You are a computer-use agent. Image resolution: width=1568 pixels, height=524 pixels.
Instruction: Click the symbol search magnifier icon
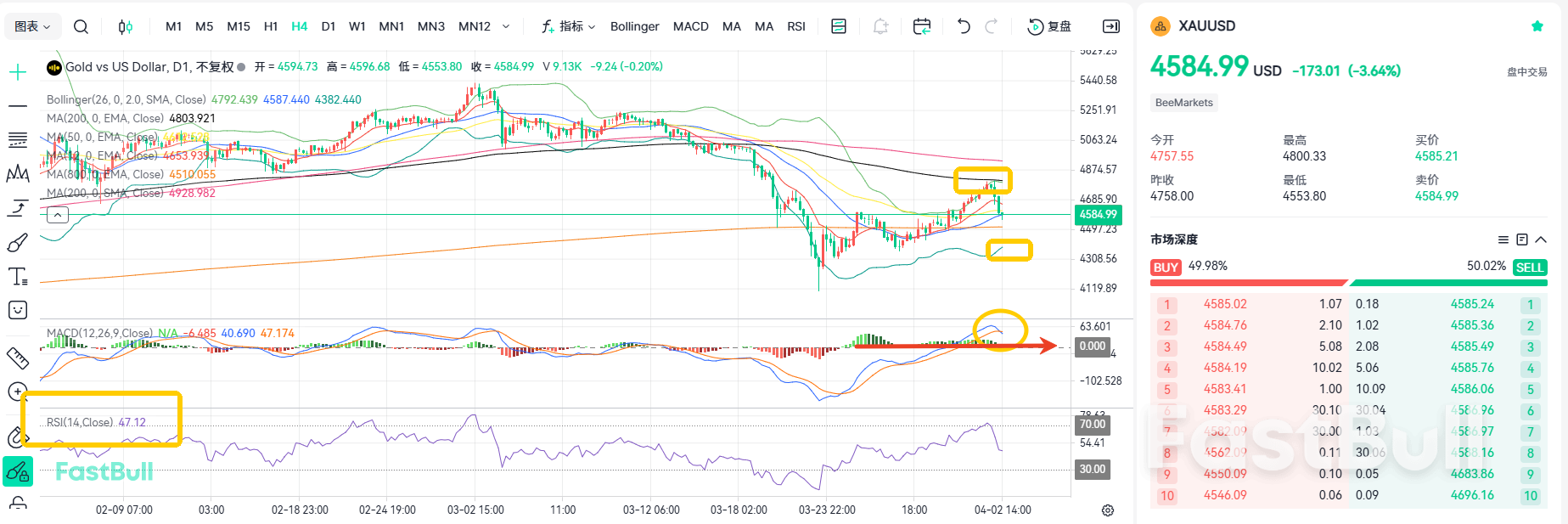[81, 26]
